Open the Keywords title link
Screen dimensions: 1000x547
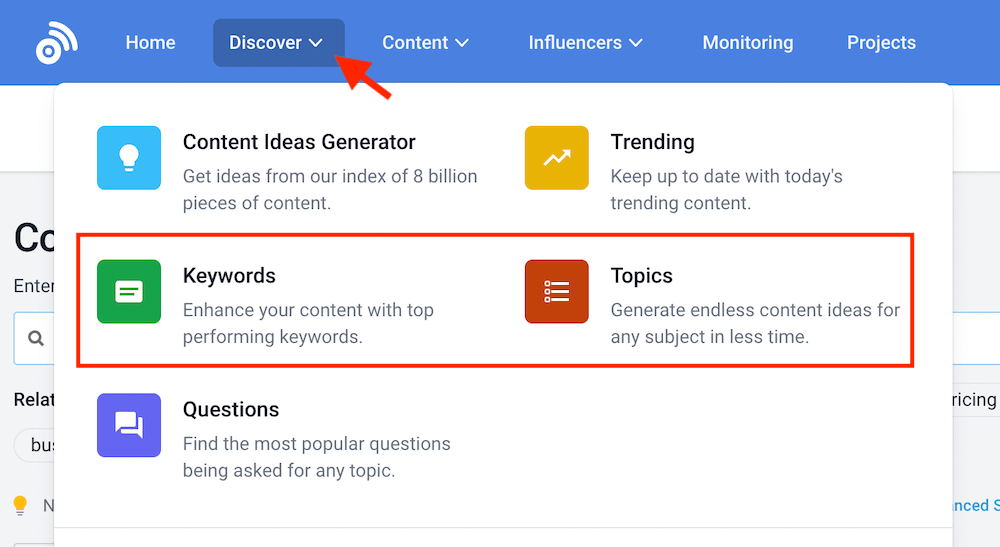229,276
